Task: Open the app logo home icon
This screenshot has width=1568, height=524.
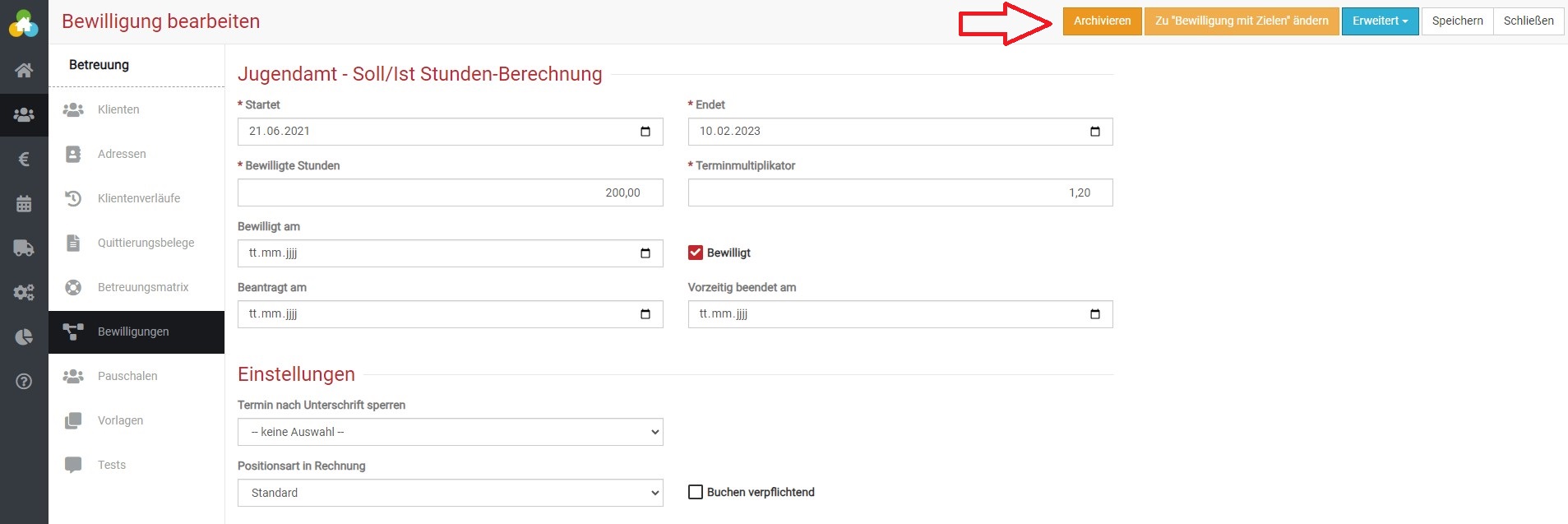Action: pyautogui.click(x=24, y=24)
